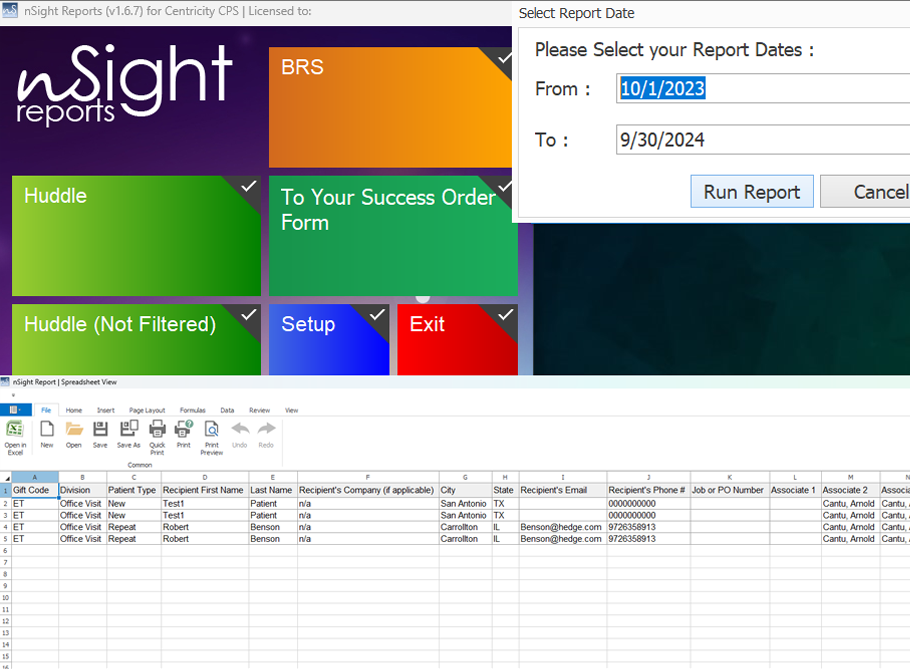The height and width of the screenshot is (669, 910).
Task: Click Cantu, Arnold Associate 2 cell in row 2
Action: [x=850, y=504]
